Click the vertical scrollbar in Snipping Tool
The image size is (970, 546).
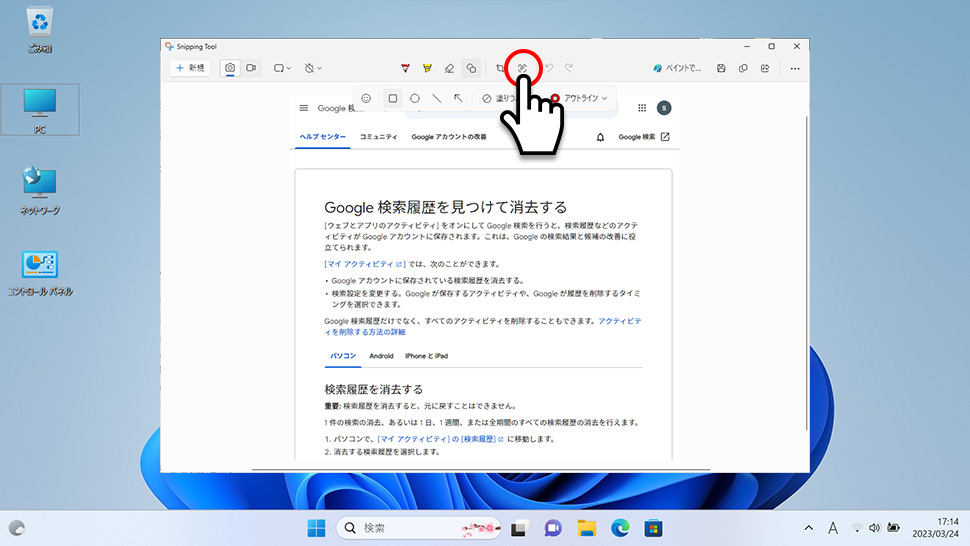(806, 272)
